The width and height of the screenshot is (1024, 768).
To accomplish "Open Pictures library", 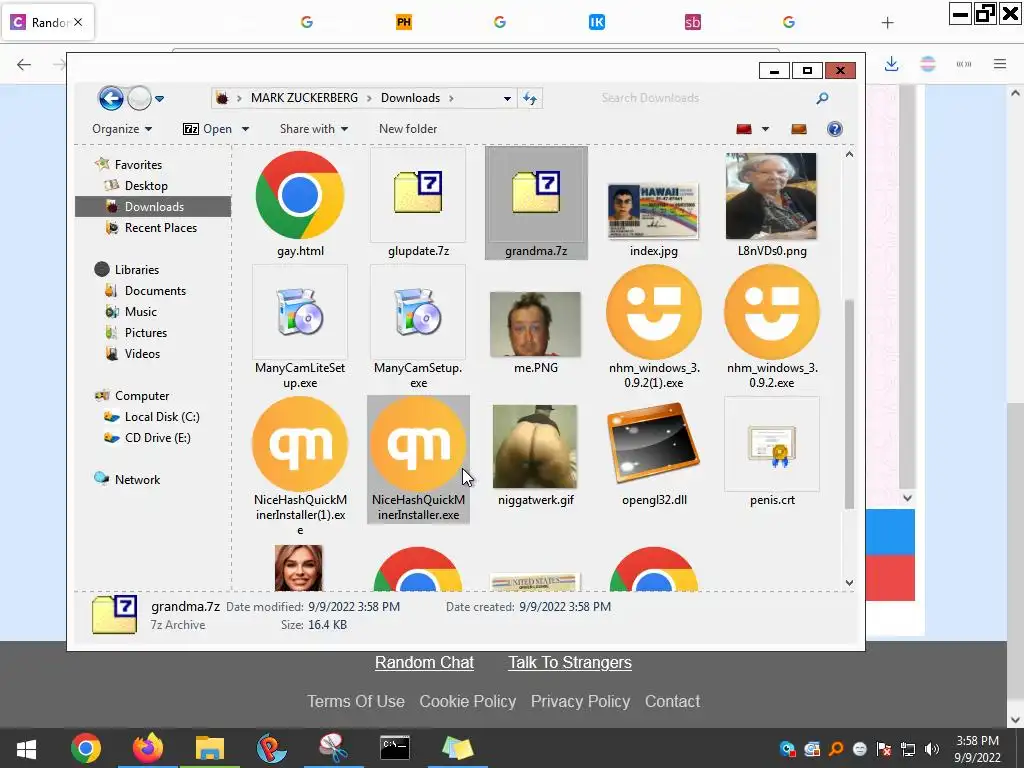I will pos(146,332).
